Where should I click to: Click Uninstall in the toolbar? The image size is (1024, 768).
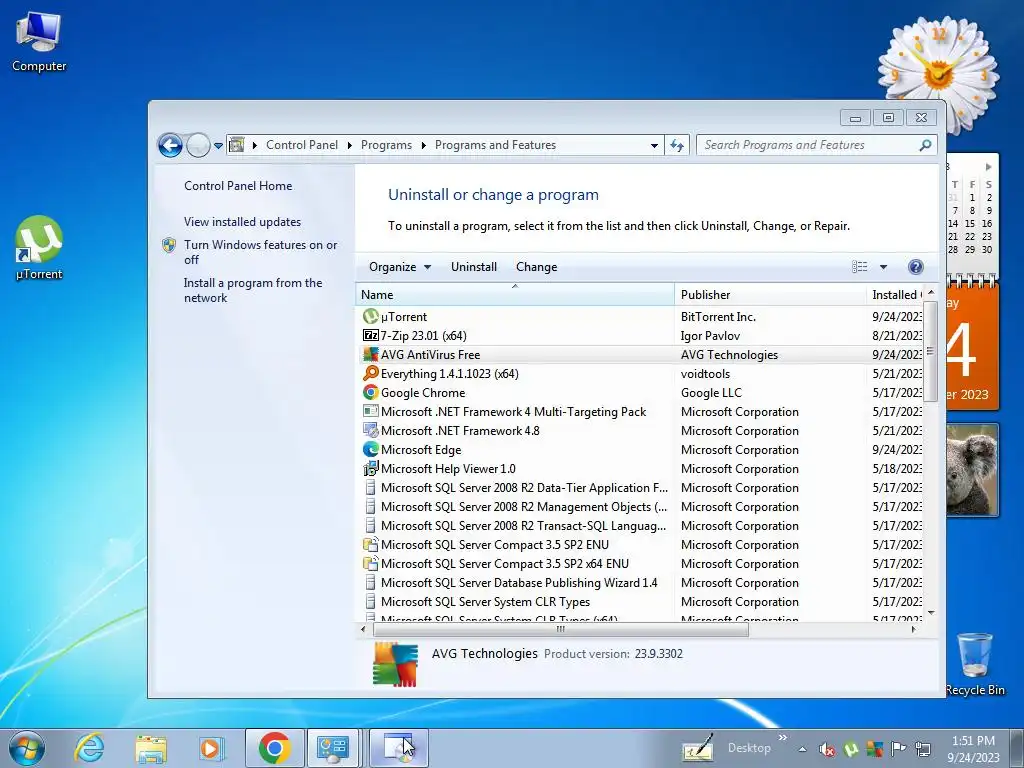(x=473, y=266)
